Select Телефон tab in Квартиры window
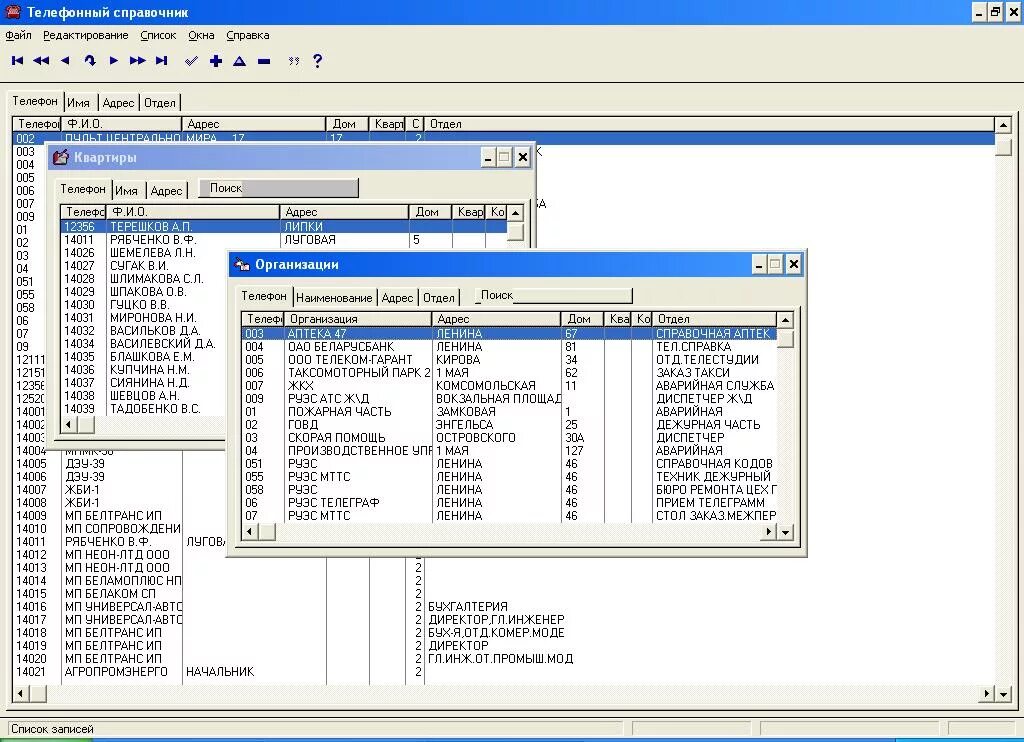This screenshot has width=1024, height=742. point(83,189)
